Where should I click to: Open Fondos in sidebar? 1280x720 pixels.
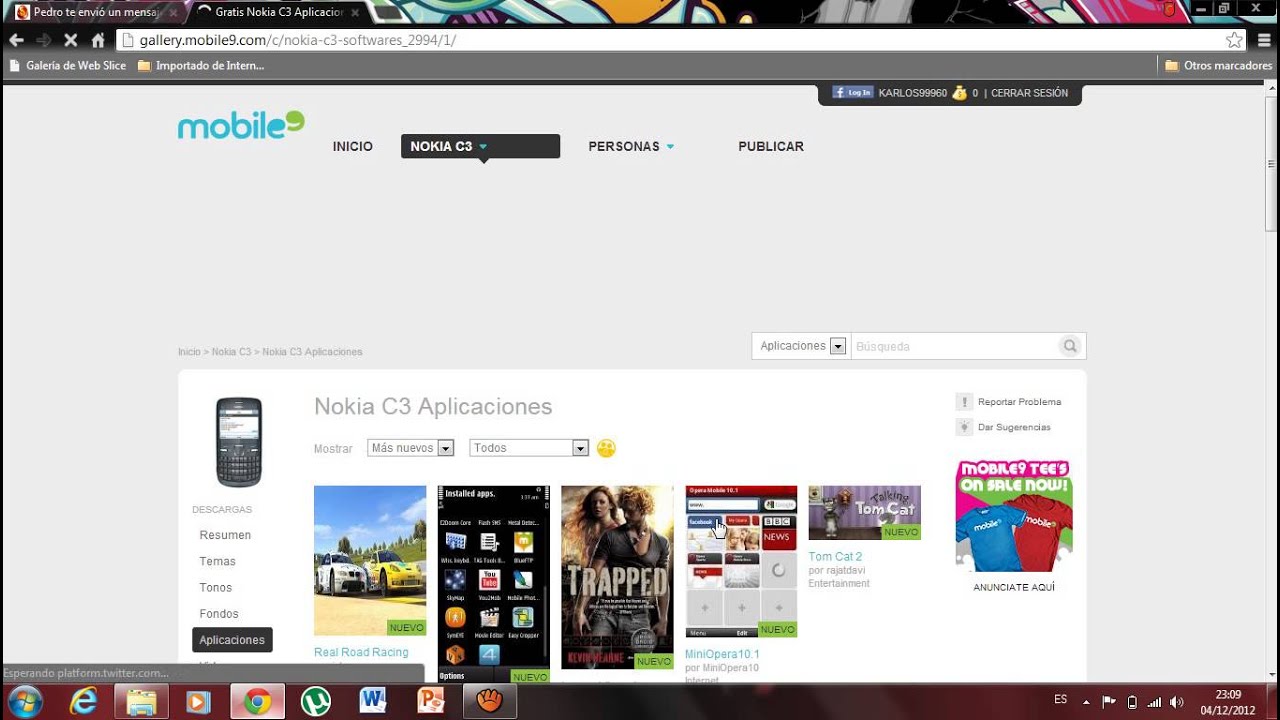click(x=219, y=613)
